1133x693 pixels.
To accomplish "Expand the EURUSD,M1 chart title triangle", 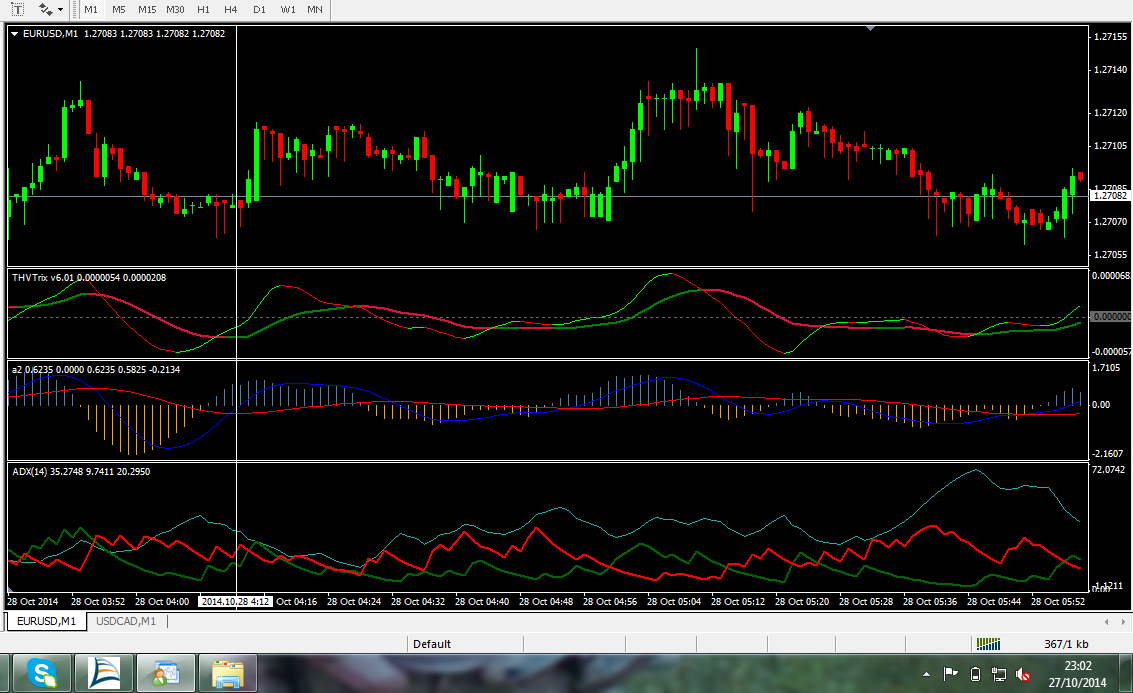I will coord(14,34).
